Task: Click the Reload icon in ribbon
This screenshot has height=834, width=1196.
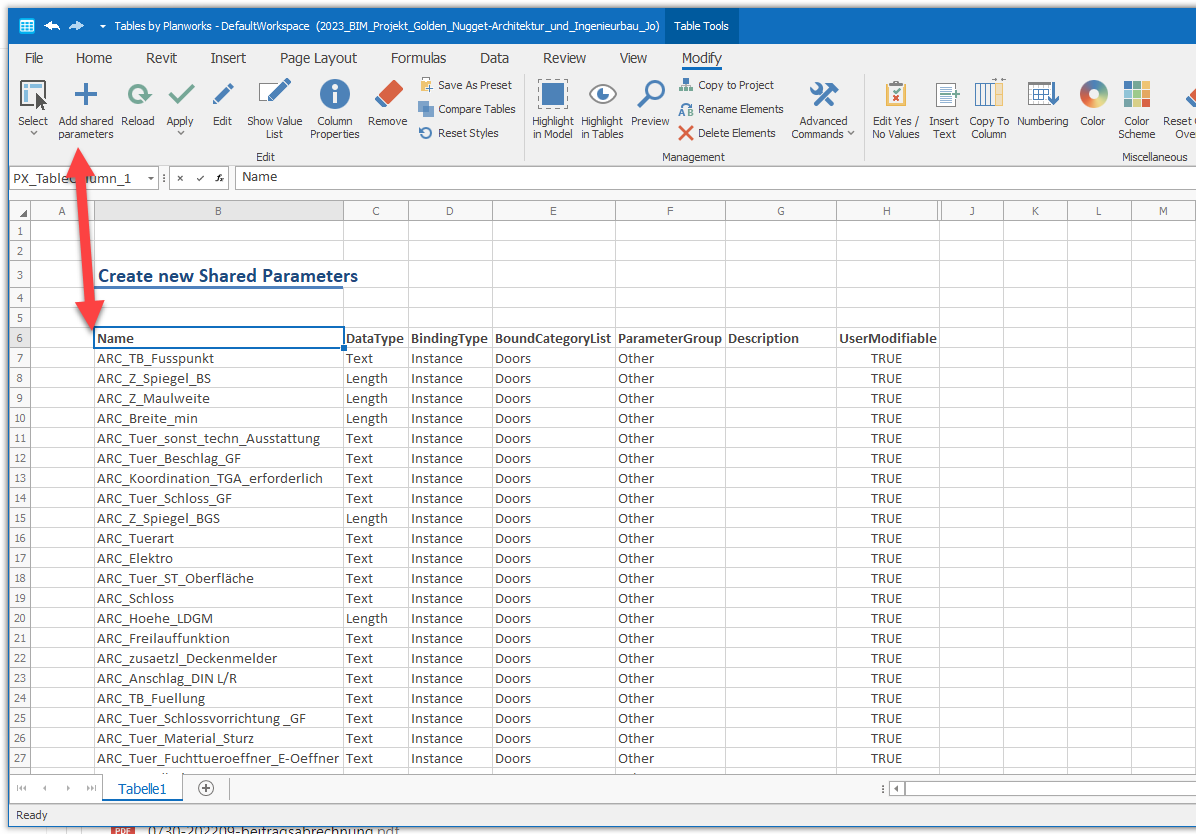Action: [x=138, y=96]
